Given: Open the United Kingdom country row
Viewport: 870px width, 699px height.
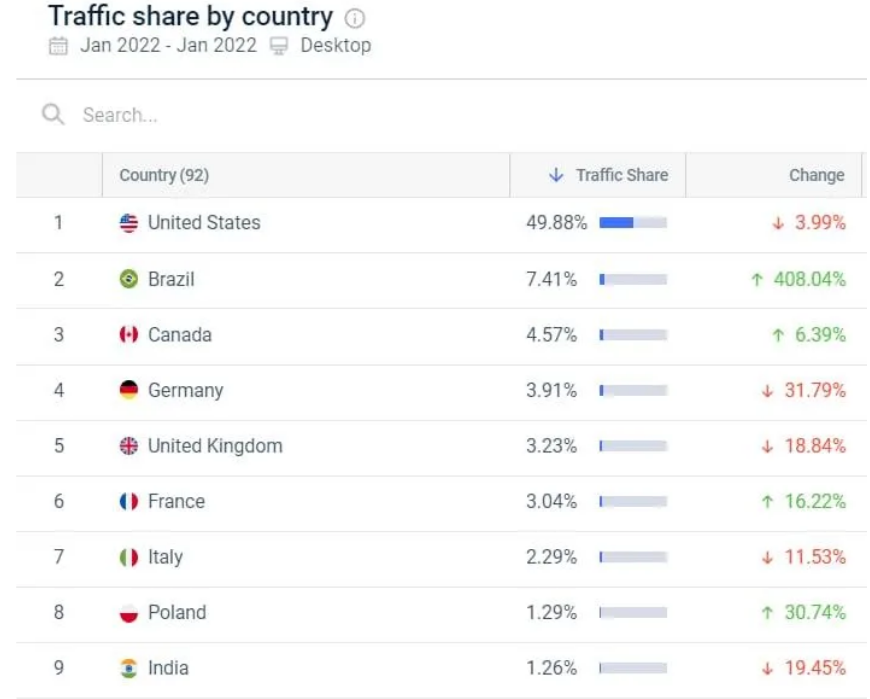Looking at the screenshot, I should (x=215, y=446).
